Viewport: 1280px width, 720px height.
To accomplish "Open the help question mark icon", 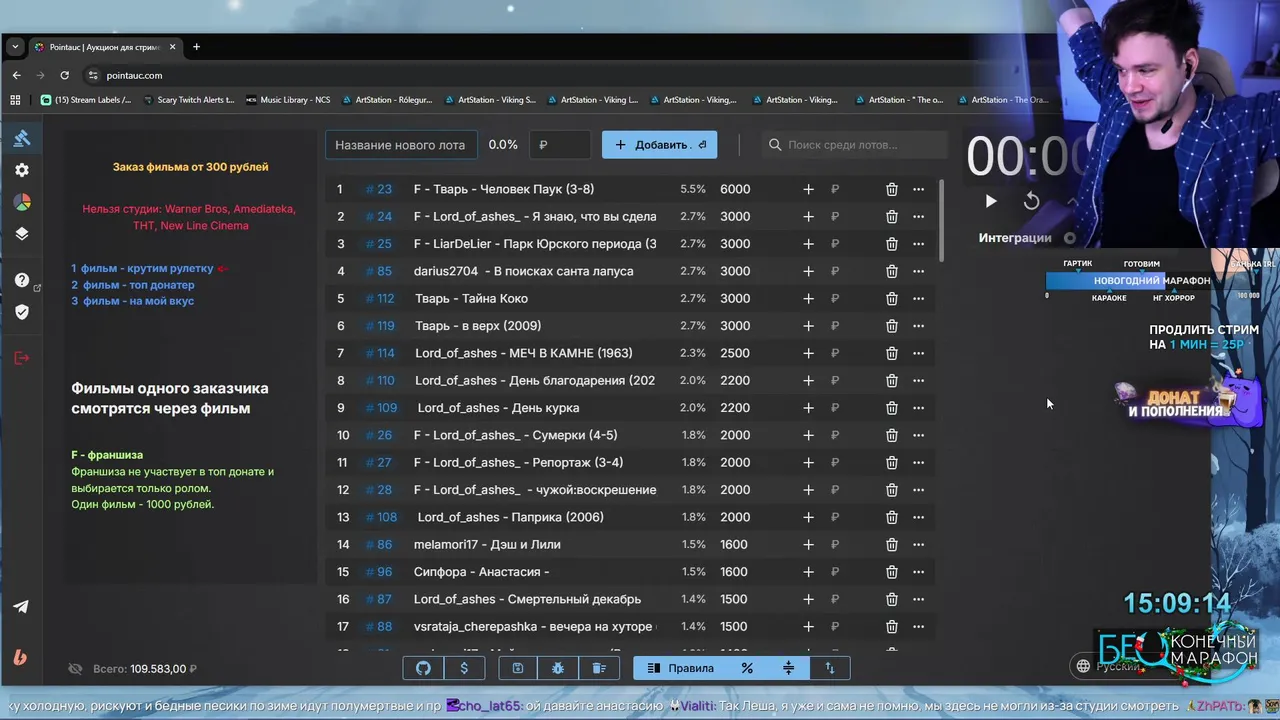I will point(22,280).
